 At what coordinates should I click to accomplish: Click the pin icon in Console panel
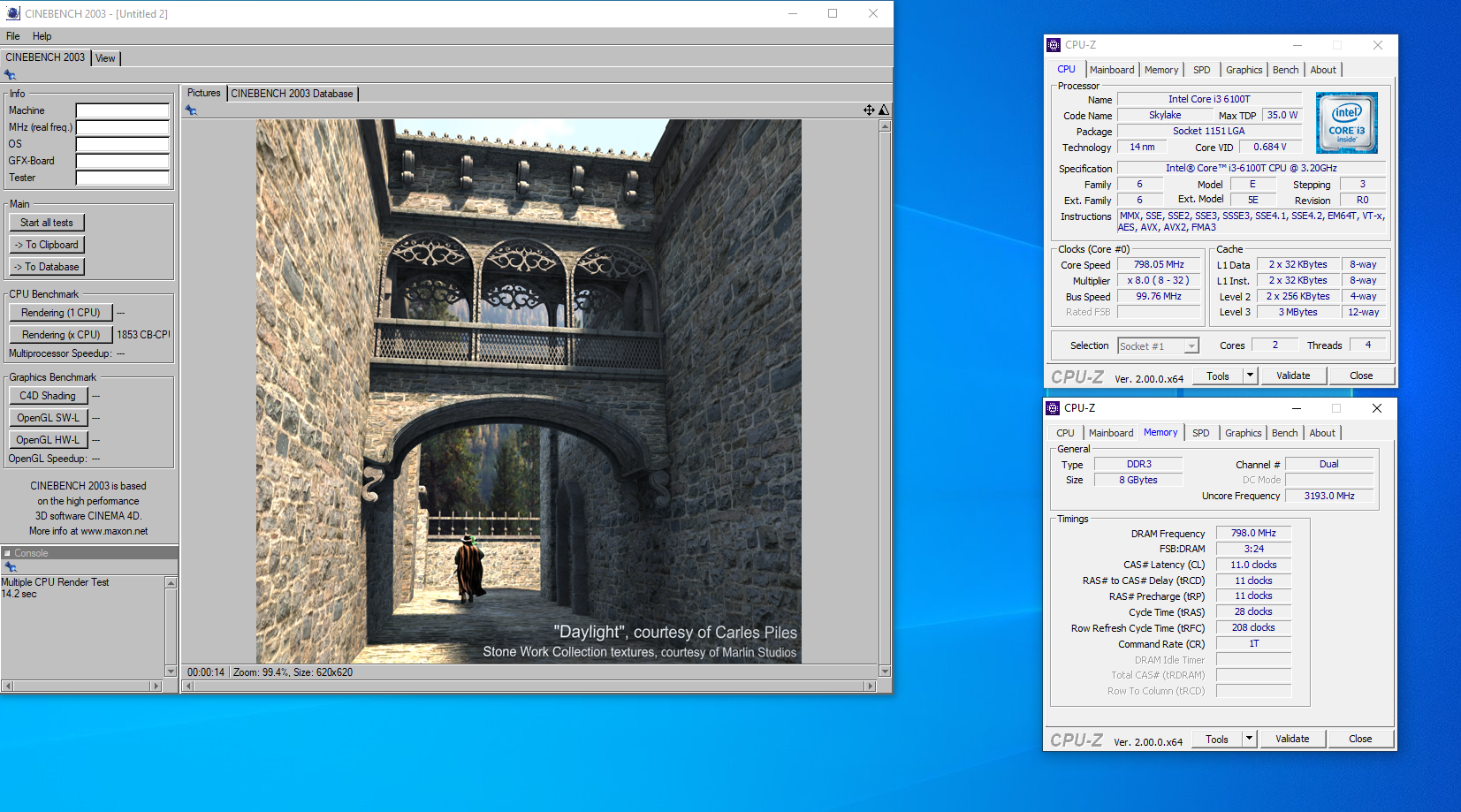(11, 567)
